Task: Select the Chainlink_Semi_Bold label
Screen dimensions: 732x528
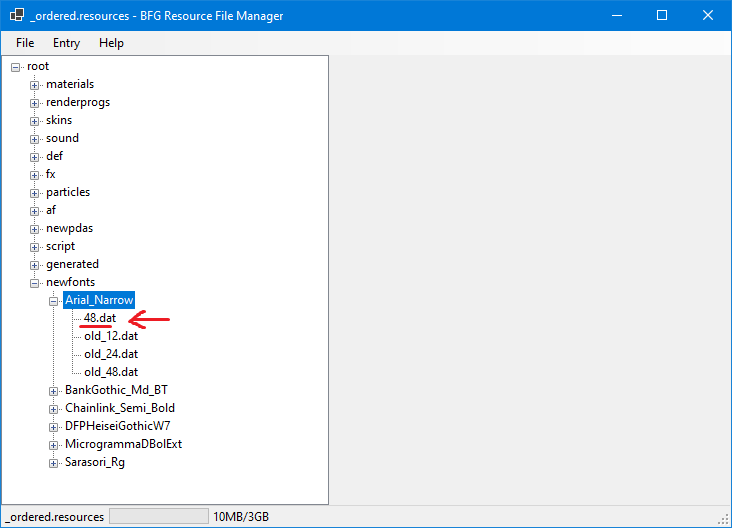Action: [120, 408]
